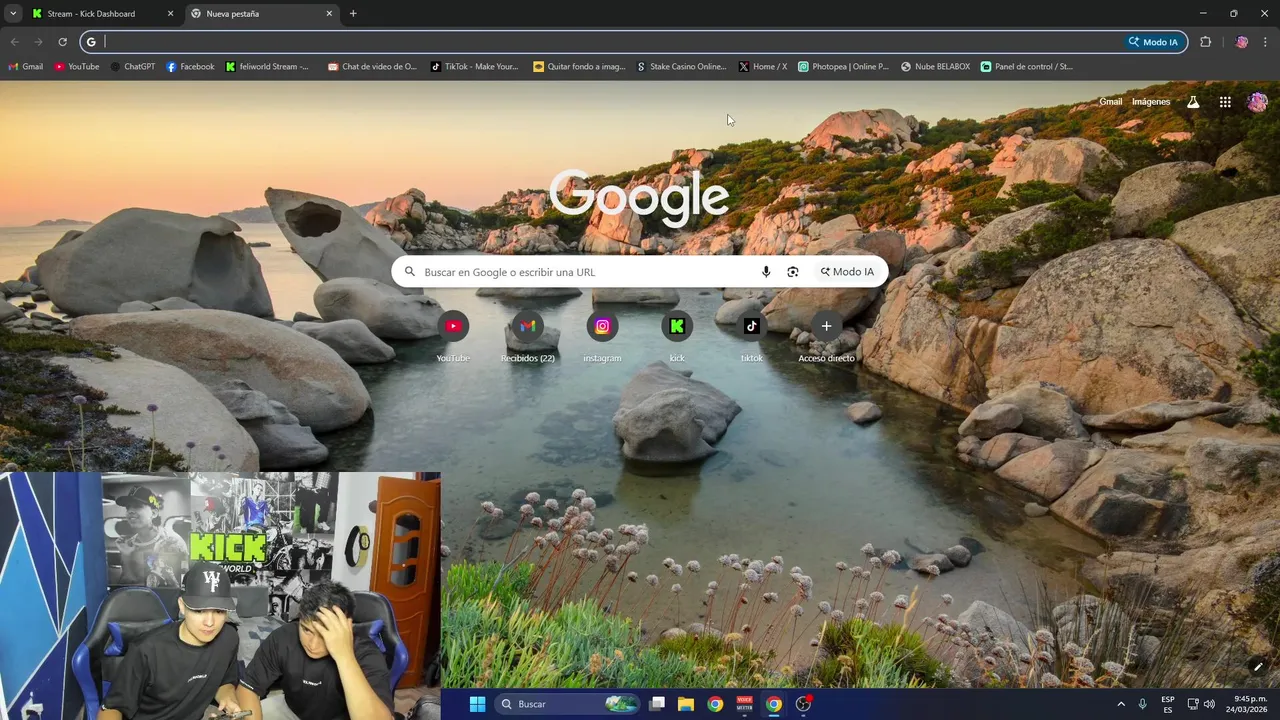Viewport: 1280px width, 720px height.
Task: Expand the tab search dropdown arrow
Action: pyautogui.click(x=13, y=14)
